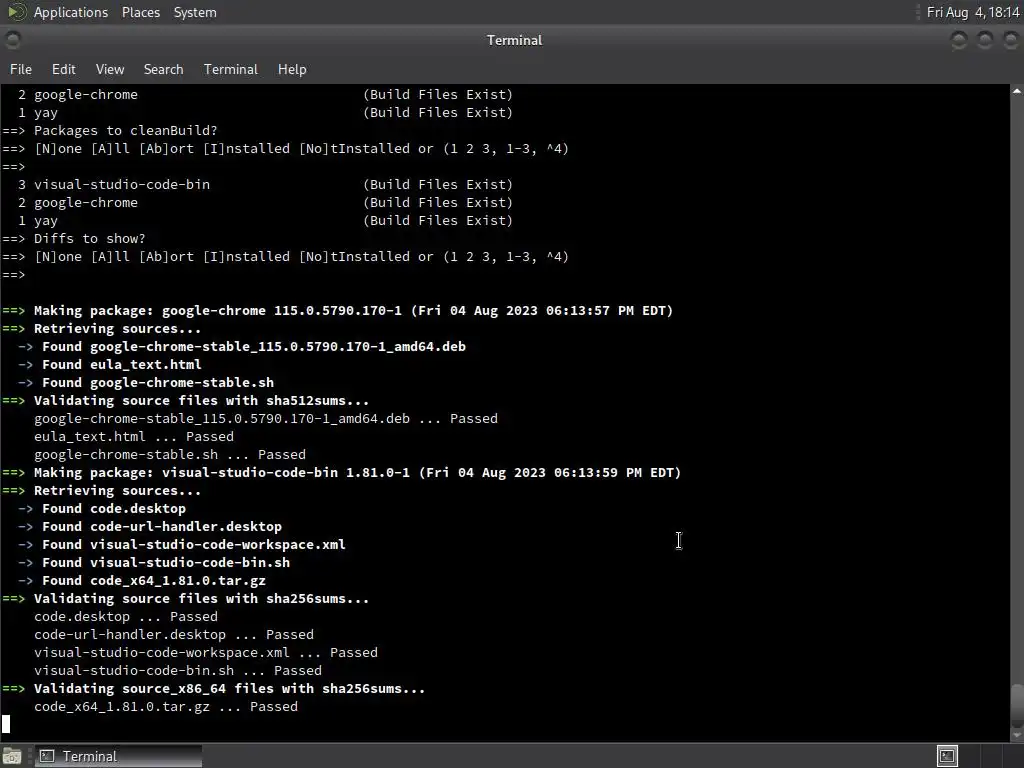Click the Applications menu logo icon
The height and width of the screenshot is (768, 1024).
(16, 12)
